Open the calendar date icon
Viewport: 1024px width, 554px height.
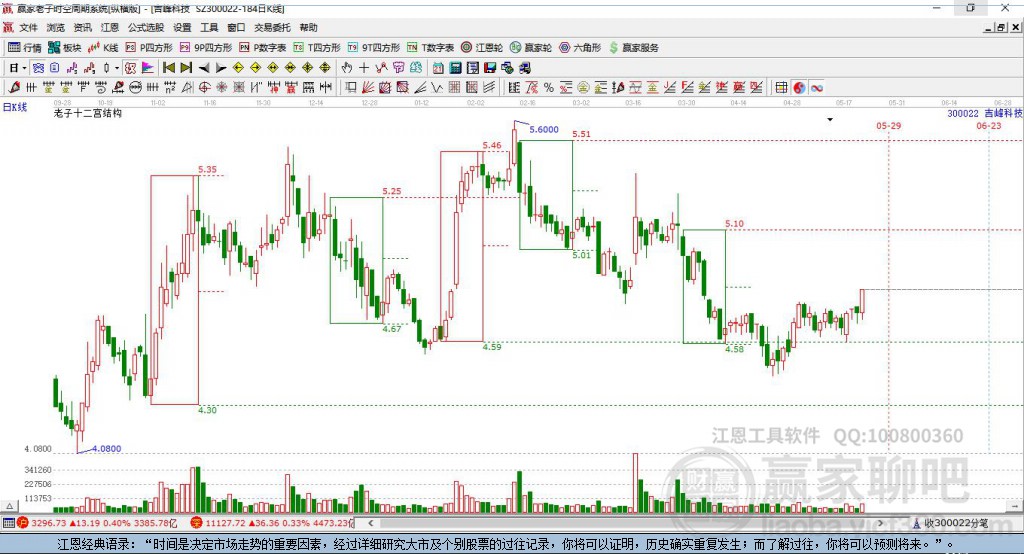click(438, 67)
